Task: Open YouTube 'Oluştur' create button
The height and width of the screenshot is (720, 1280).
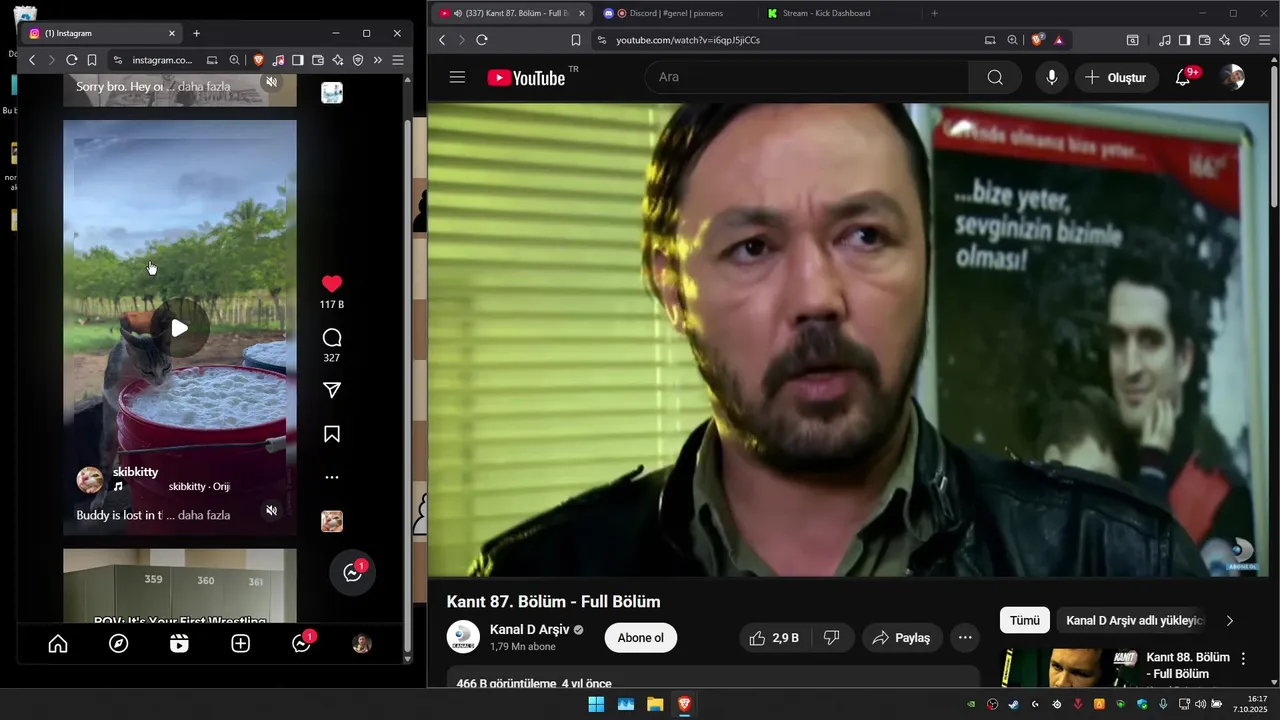Action: click(1116, 77)
